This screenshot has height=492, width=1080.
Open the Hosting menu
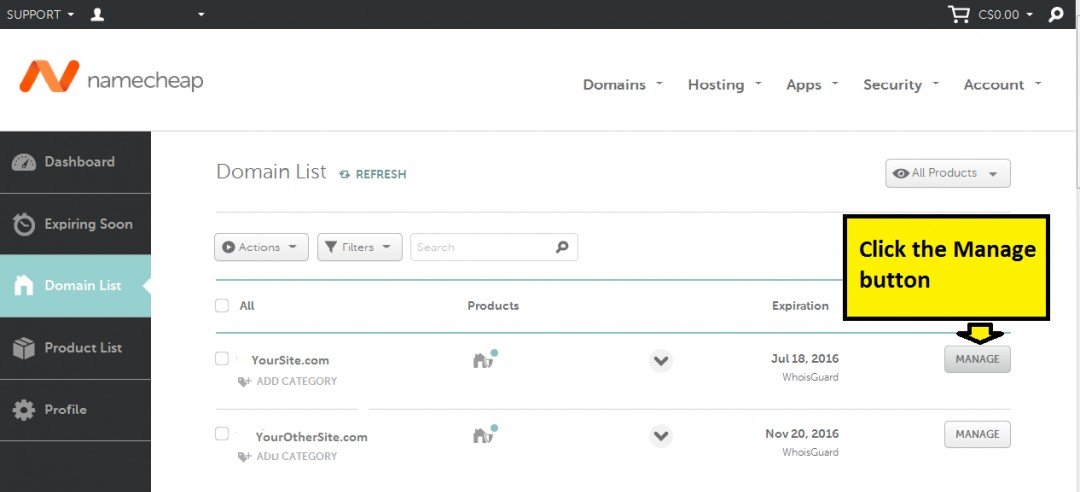[x=725, y=85]
